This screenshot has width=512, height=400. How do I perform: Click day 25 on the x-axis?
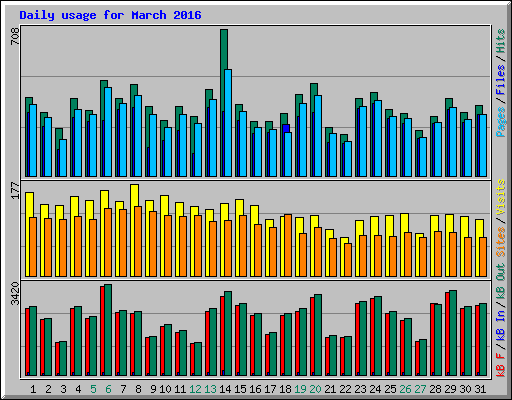(x=390, y=389)
